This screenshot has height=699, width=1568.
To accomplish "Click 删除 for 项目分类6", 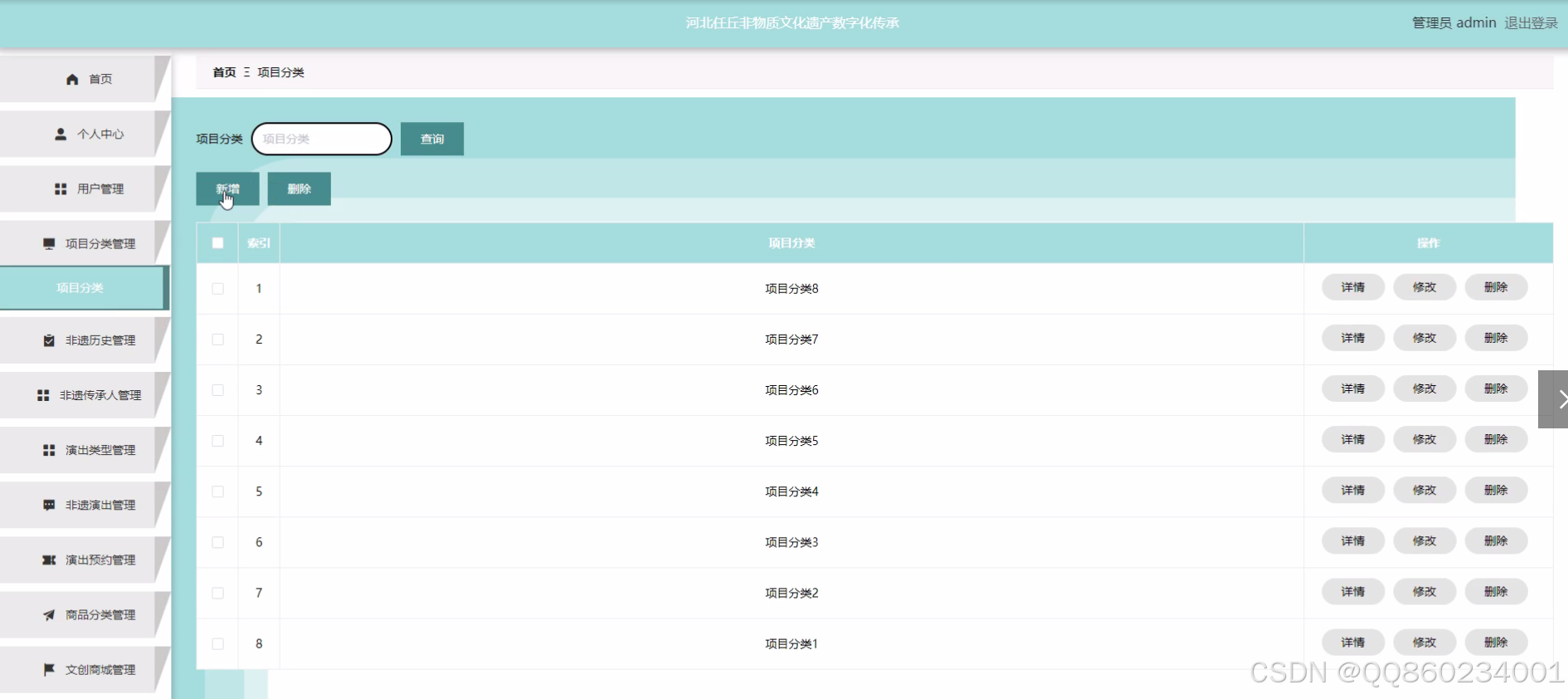I will tap(1496, 389).
